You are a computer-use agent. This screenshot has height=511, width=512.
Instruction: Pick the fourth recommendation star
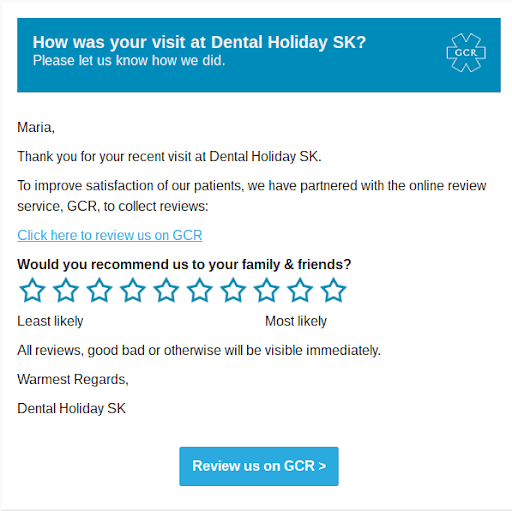click(x=133, y=290)
